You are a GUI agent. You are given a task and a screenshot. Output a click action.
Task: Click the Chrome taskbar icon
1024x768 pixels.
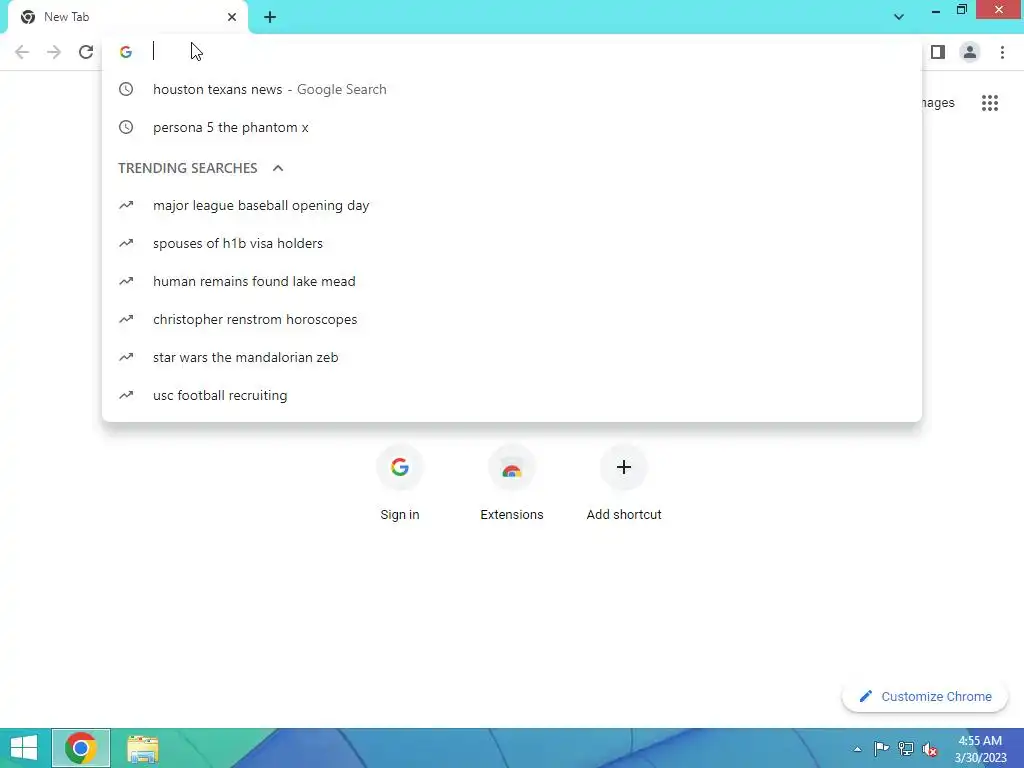pyautogui.click(x=81, y=748)
